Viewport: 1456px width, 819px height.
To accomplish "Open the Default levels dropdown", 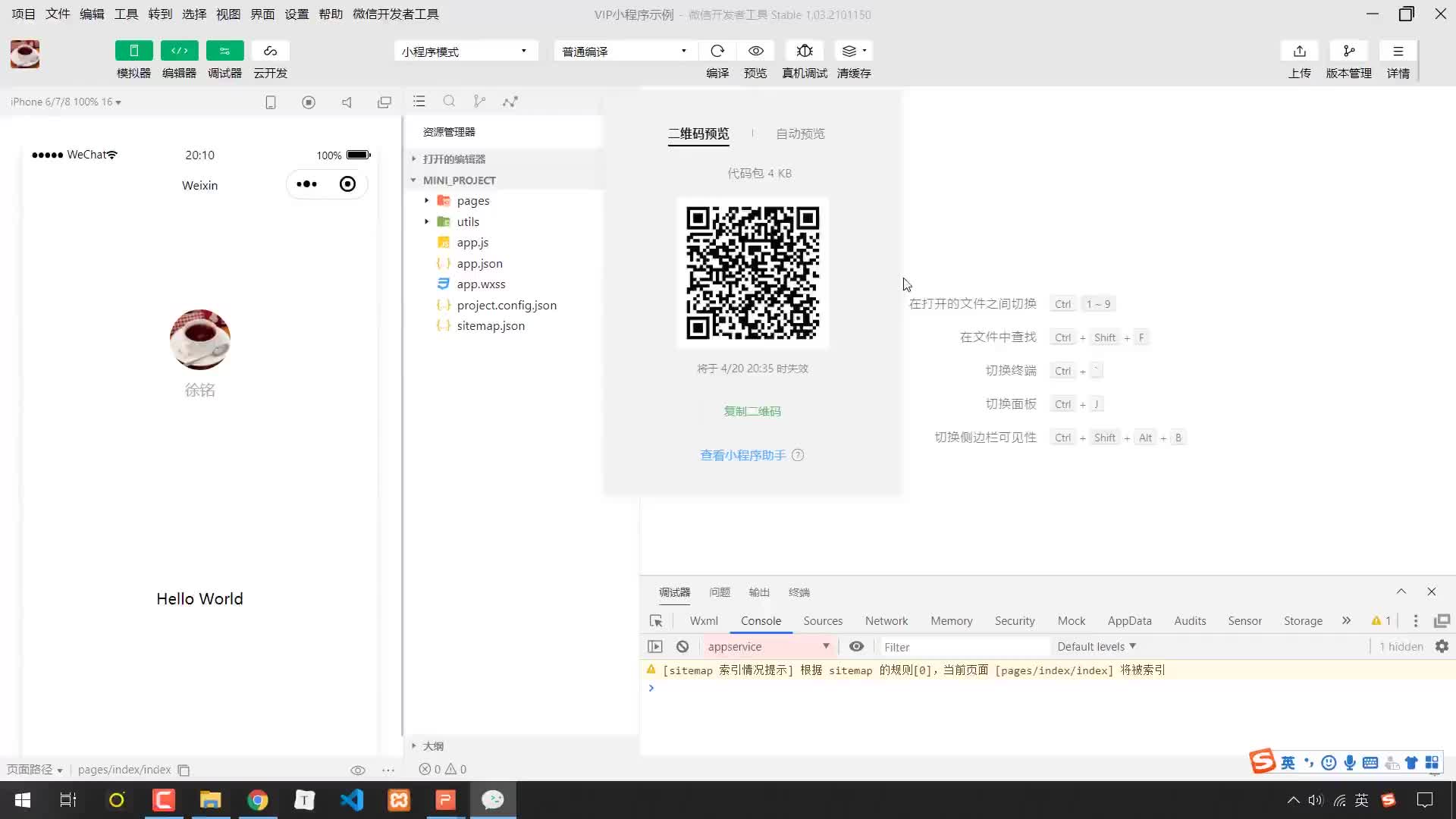I will click(1097, 647).
